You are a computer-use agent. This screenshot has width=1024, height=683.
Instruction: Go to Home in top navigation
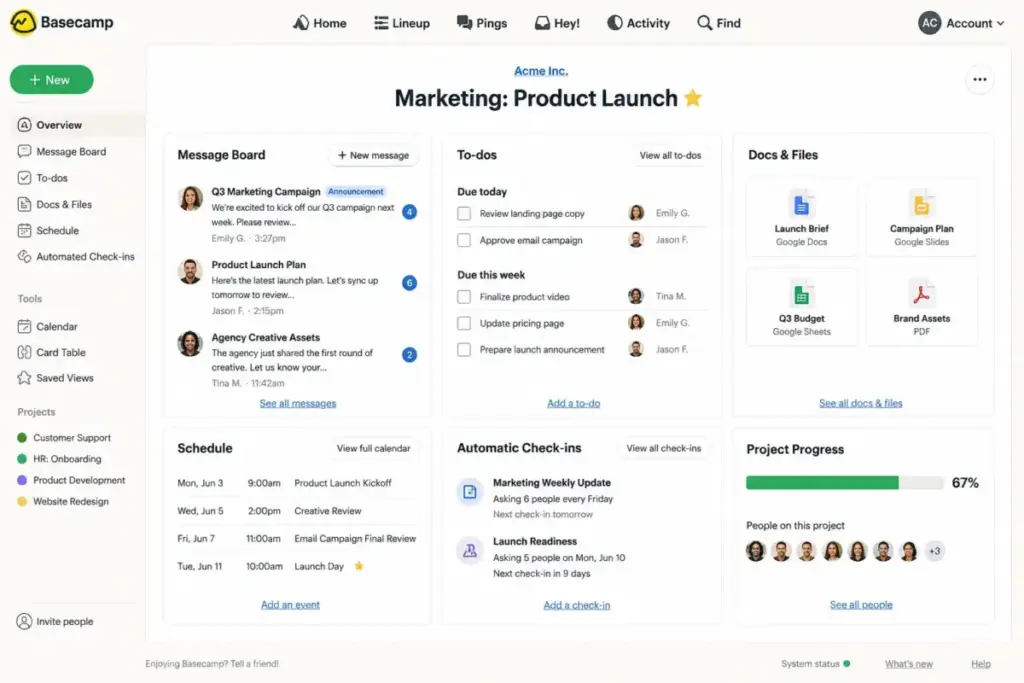[x=319, y=24]
